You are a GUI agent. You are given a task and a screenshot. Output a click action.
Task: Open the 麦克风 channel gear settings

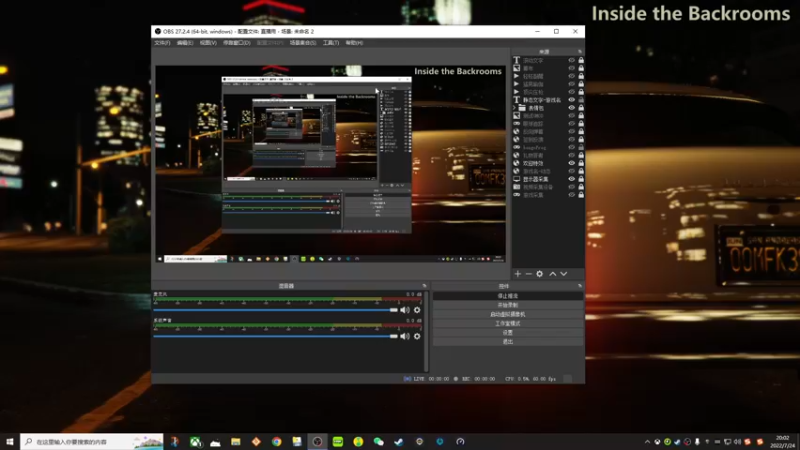click(x=417, y=310)
